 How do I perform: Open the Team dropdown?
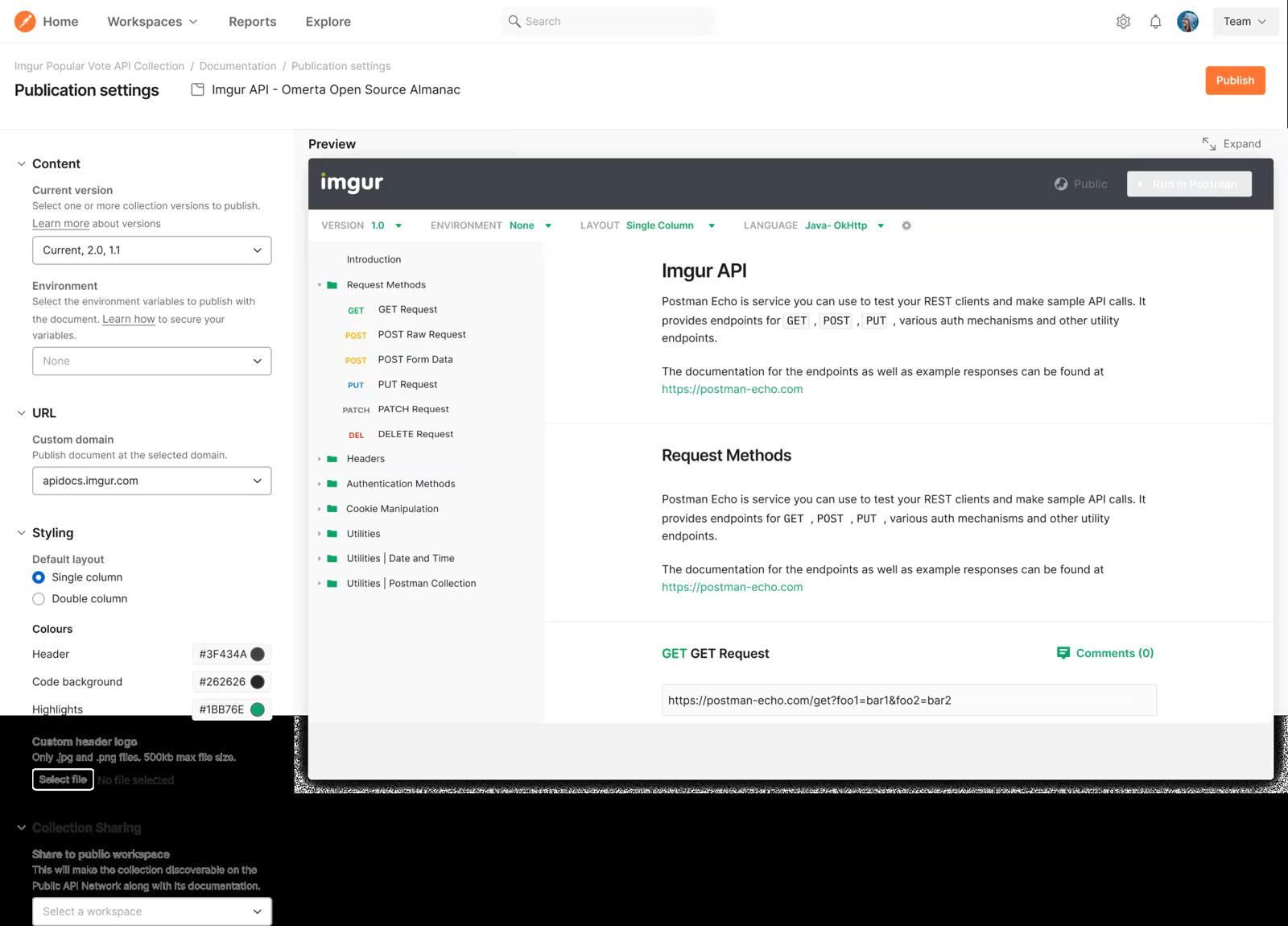1245,22
